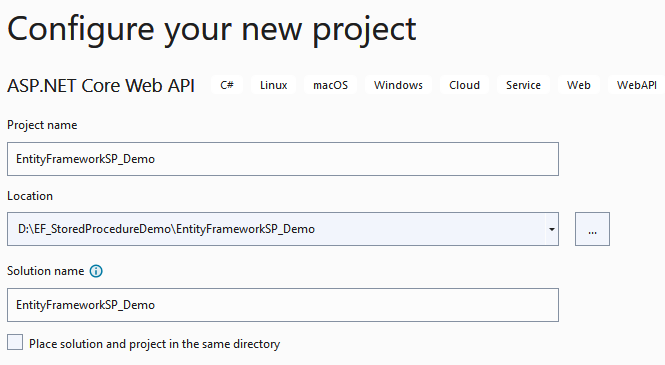Viewport: 665px width, 365px height.
Task: Click the "Place solution and project" checkbox label
Action: click(x=154, y=344)
